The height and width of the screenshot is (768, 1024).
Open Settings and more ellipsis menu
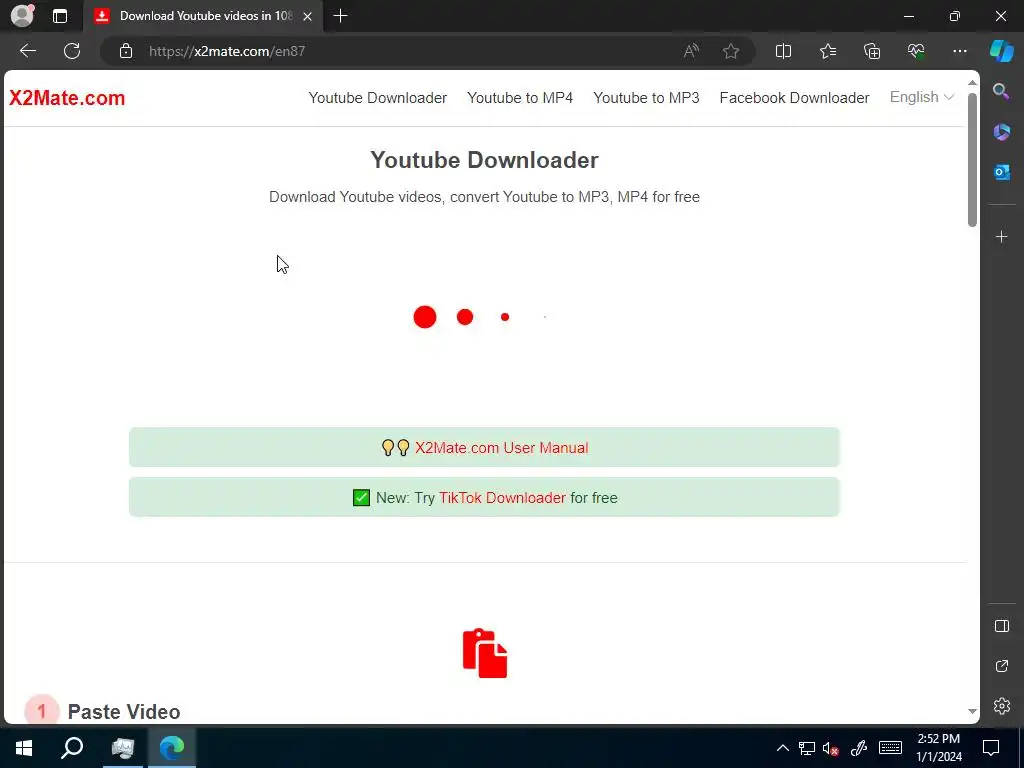[959, 51]
